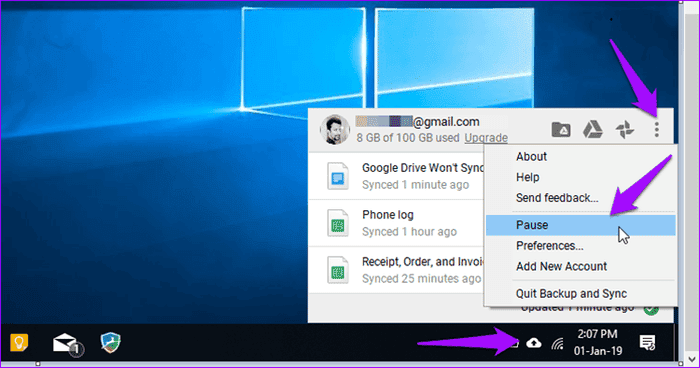
Task: Open the Google Drive folder icon
Action: 561,130
